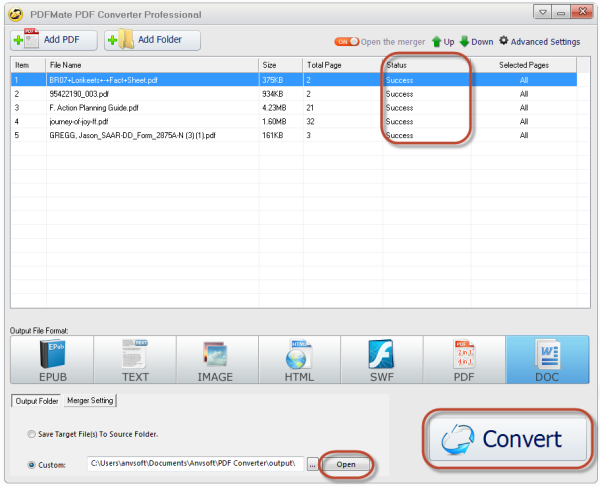Click the 1.60MB size cell
Screen dimensions: 600x486
274,122
